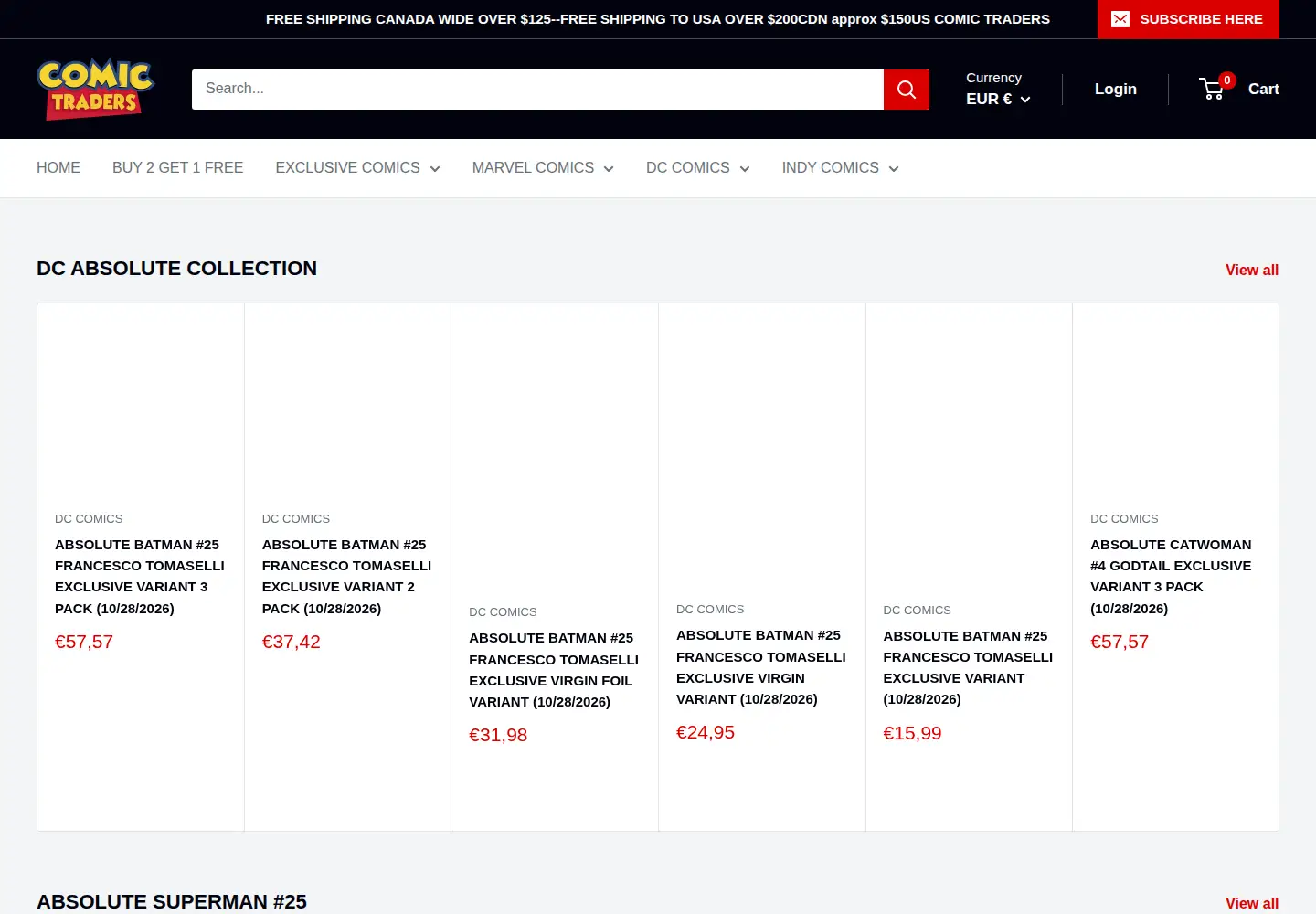Click the red search magnifier button

[x=907, y=90]
